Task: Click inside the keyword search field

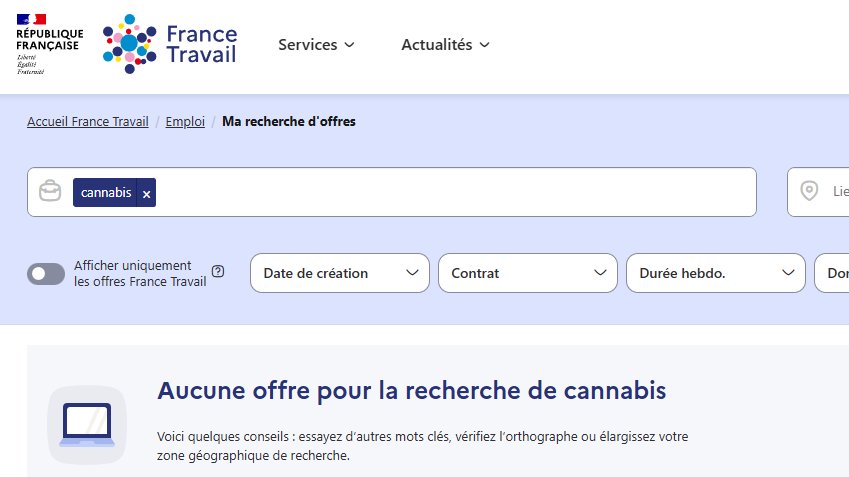Action: click(391, 192)
